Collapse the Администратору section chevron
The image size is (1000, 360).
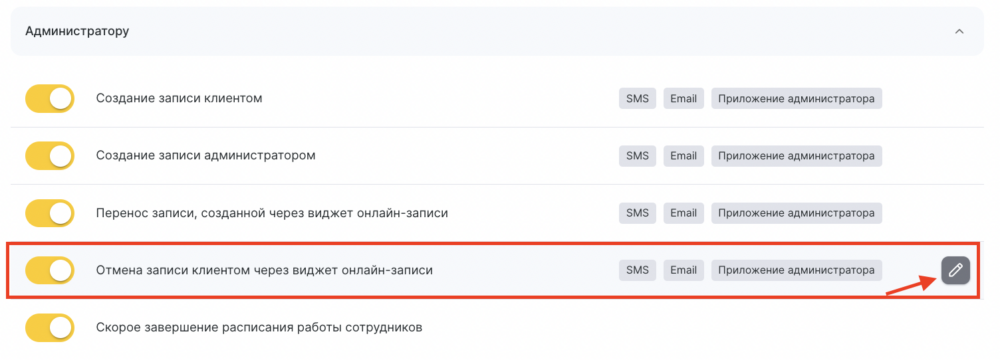(959, 31)
